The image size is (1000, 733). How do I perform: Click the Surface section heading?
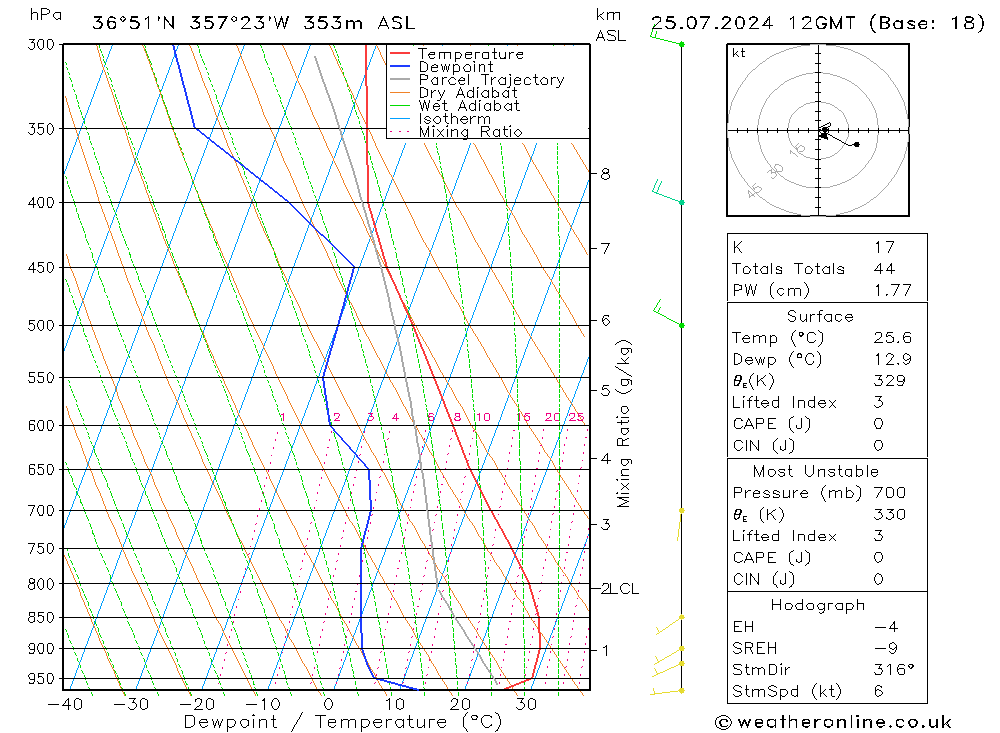(820, 316)
